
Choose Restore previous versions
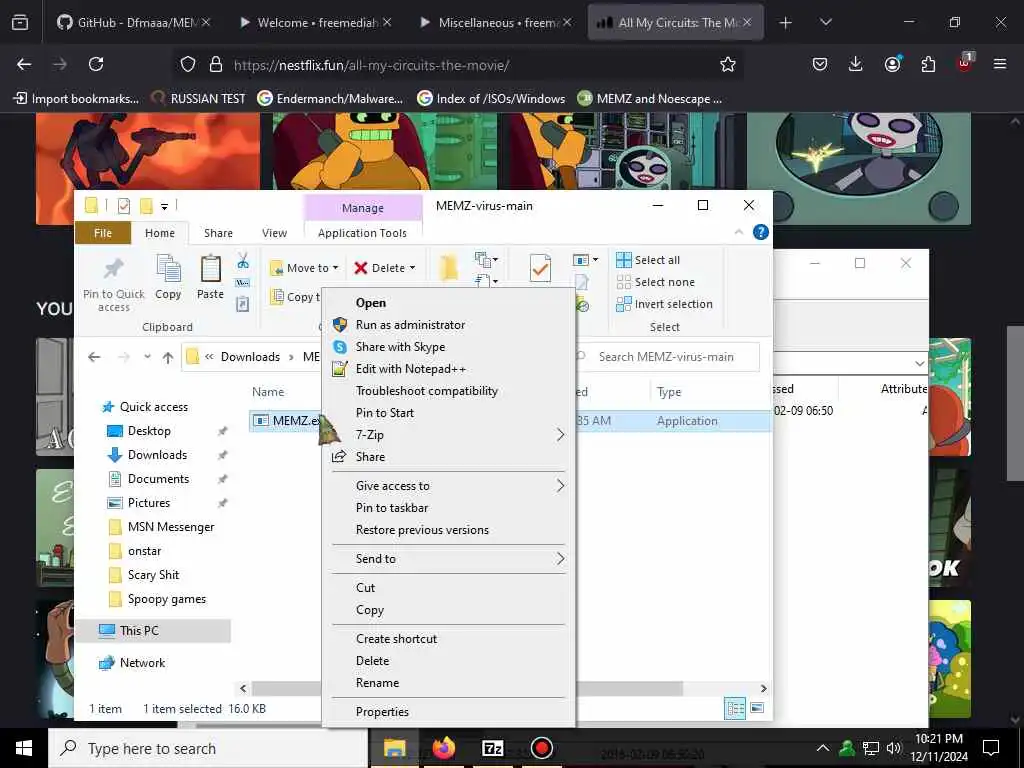(422, 530)
